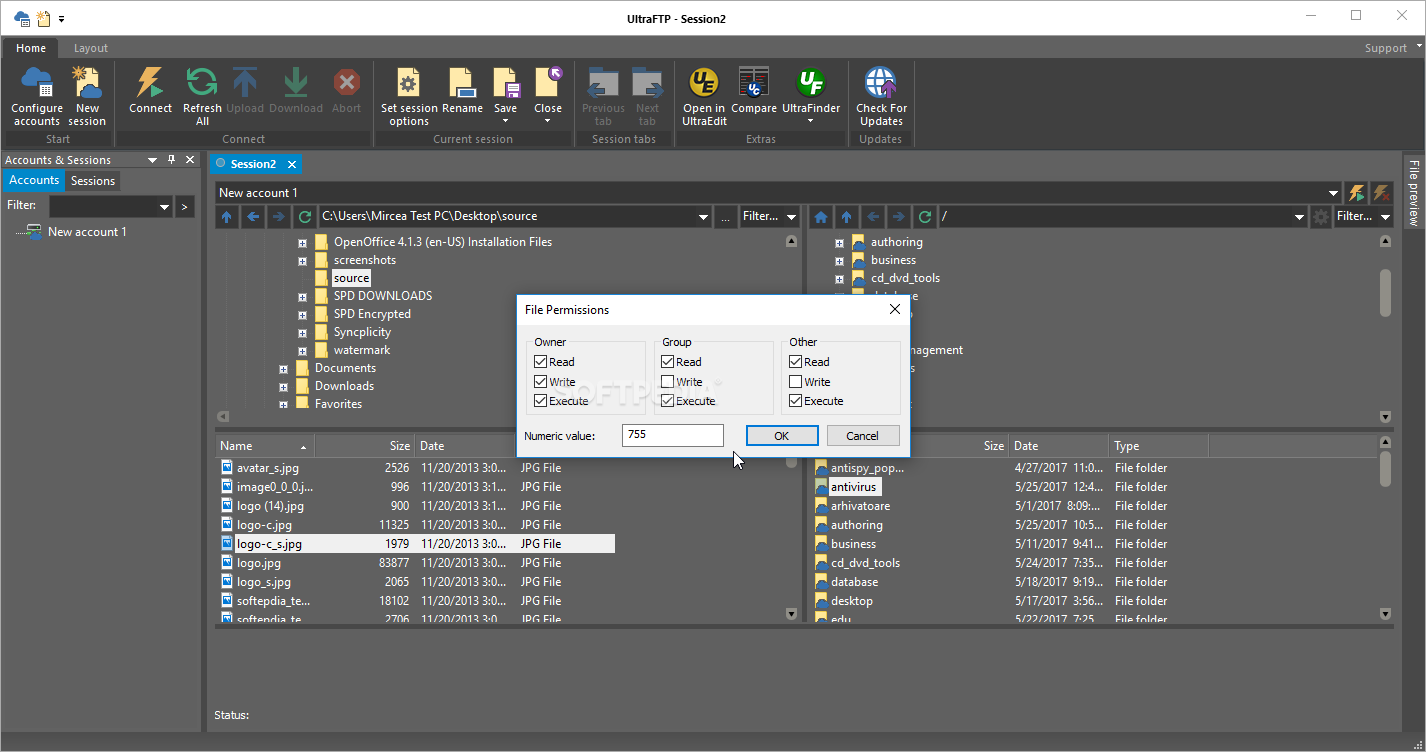Launch the Compare tool
Viewport: 1426px width, 752px height.
coord(754,91)
